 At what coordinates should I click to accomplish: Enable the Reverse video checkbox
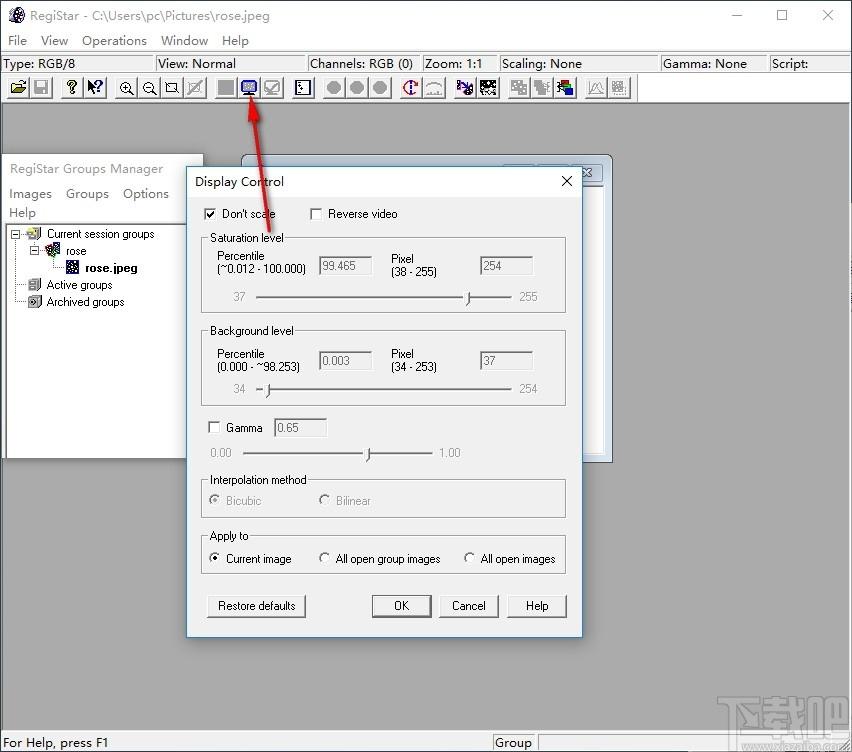tap(316, 214)
